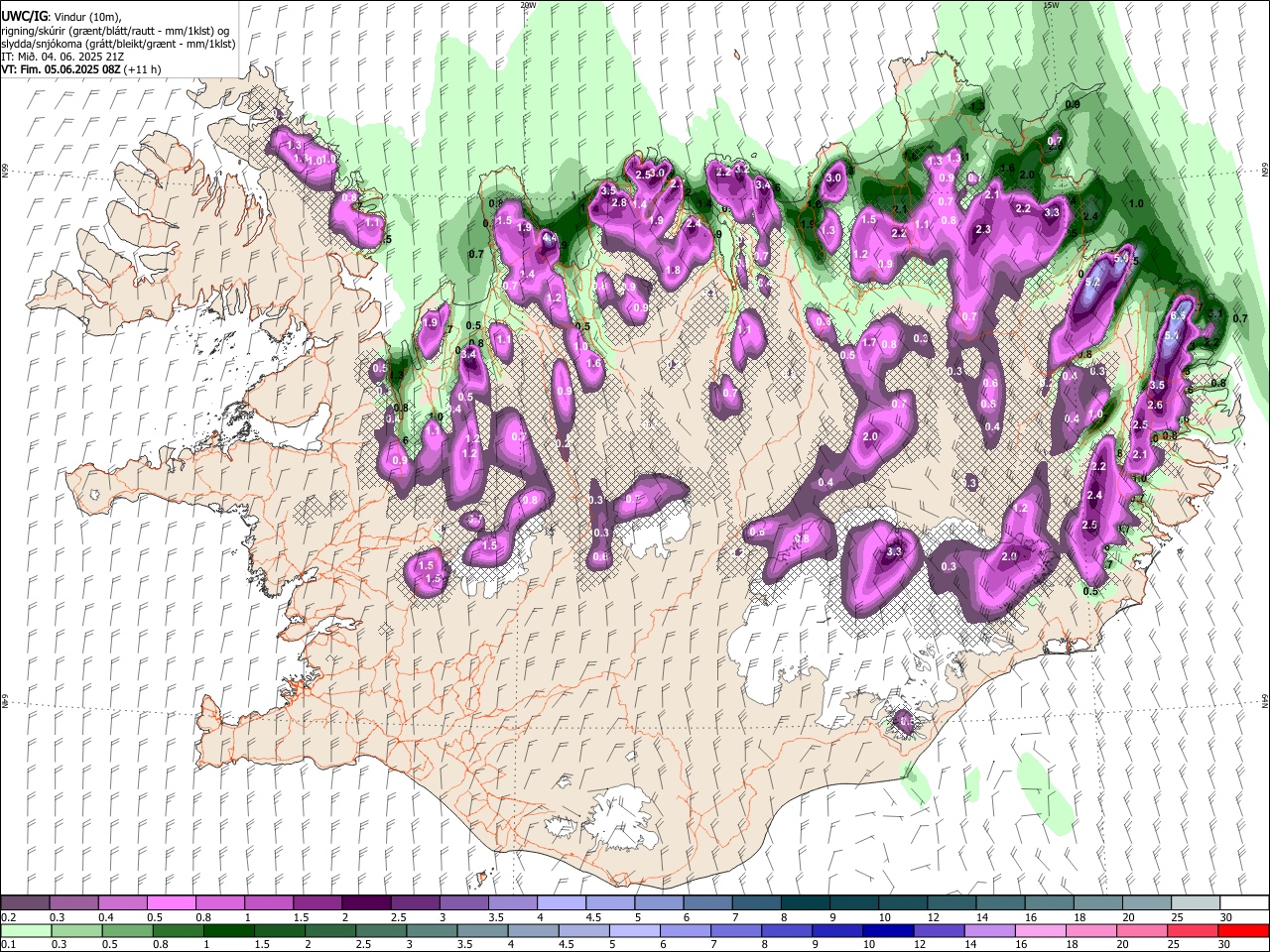Click the light lavender 4–4.5 snow legend swatch
This screenshot has width=1270, height=952.
point(561,902)
